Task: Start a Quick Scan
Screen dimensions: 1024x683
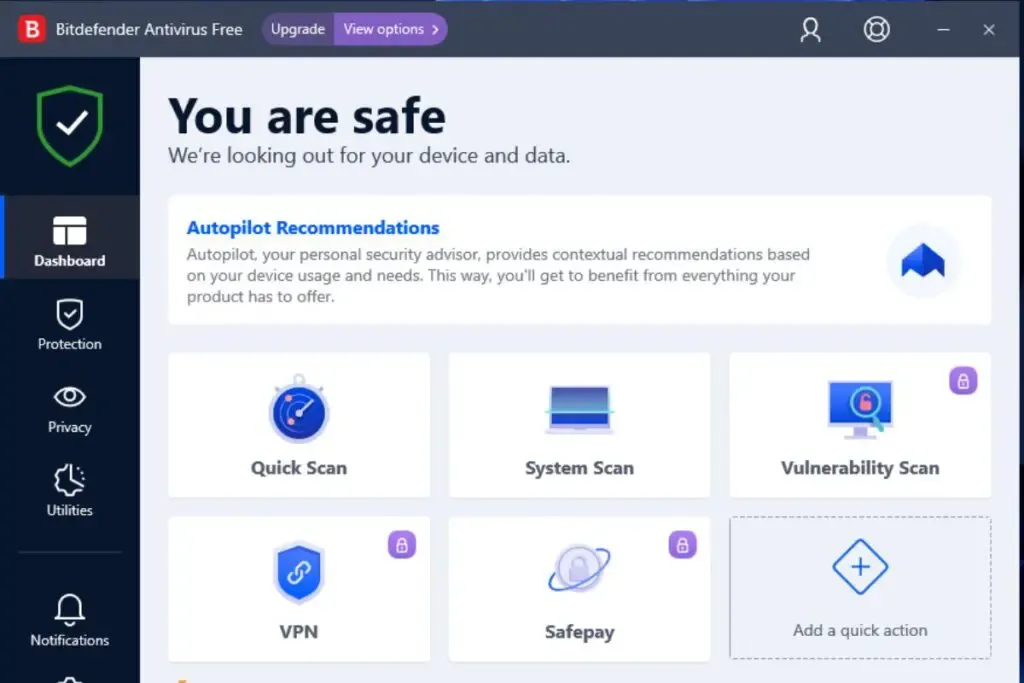Action: [299, 425]
